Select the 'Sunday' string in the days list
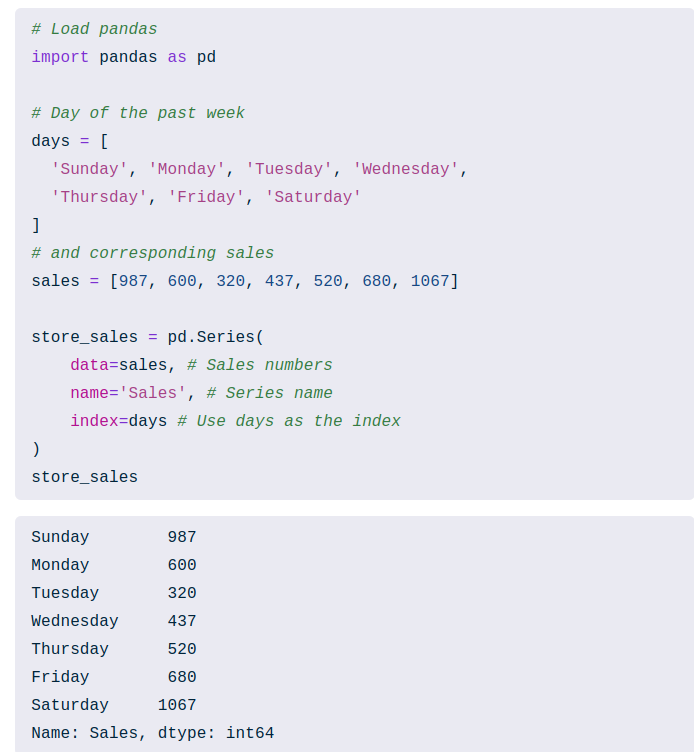694x752 pixels. (90, 169)
